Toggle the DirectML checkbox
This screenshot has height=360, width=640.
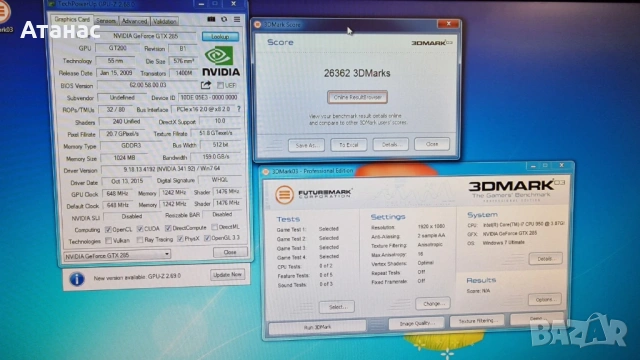(x=215, y=227)
